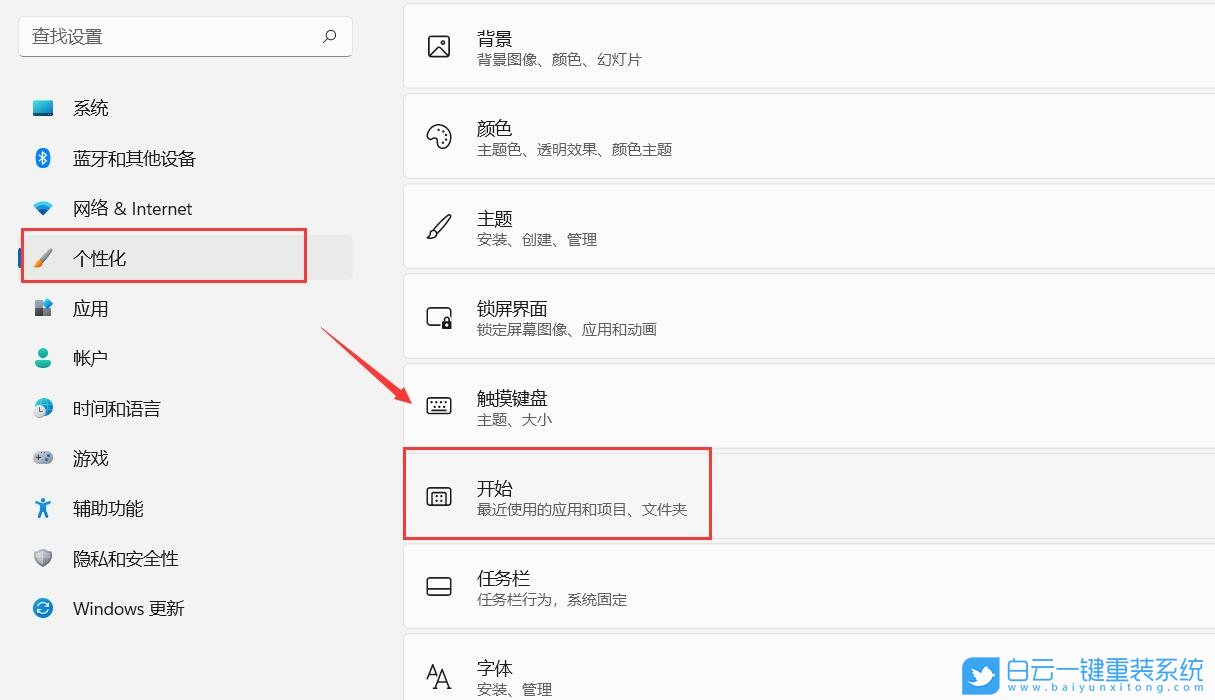The image size is (1215, 700).
Task: Click the 查找设置 search field
Action: [x=185, y=36]
